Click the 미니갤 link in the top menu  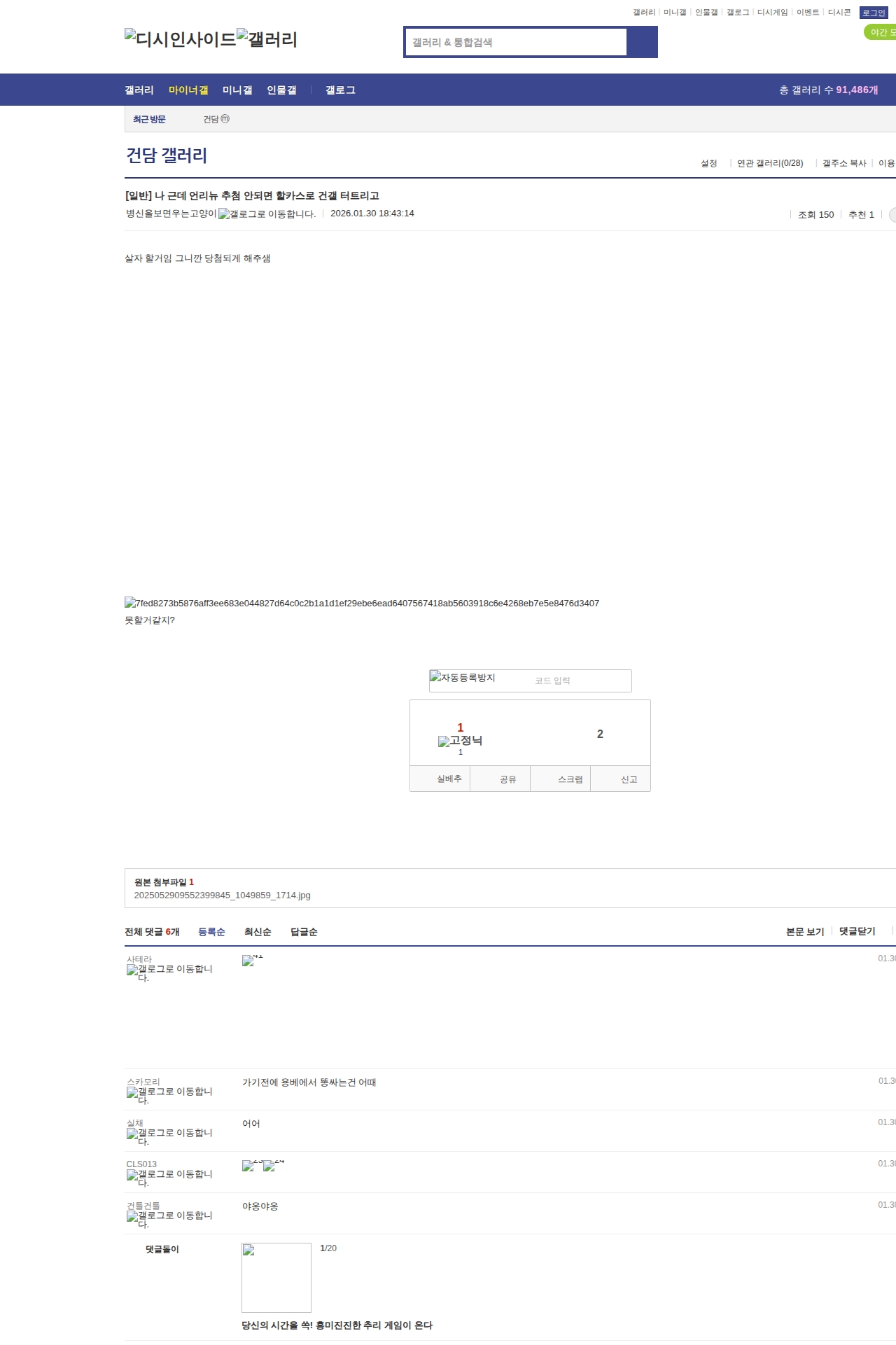click(x=675, y=13)
